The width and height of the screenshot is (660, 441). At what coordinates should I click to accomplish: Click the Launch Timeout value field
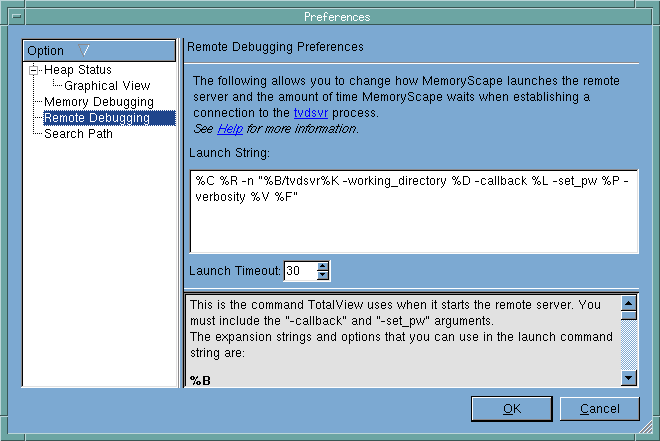(x=299, y=271)
